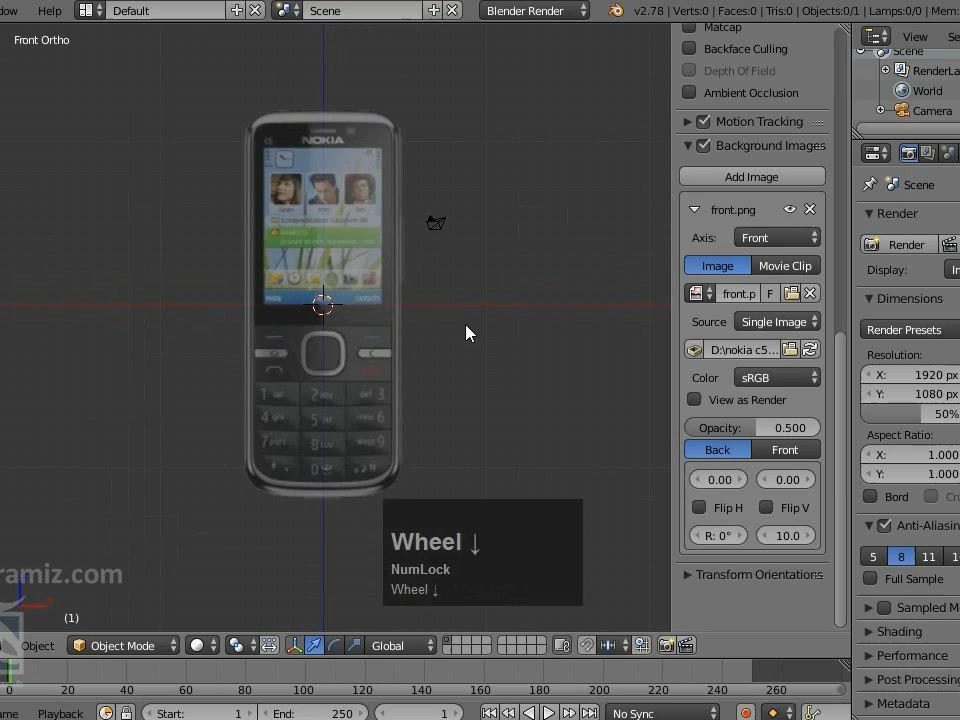Viewport: 960px width, 720px height.
Task: Toggle the Anti-Aliasing checkbox
Action: (884, 525)
